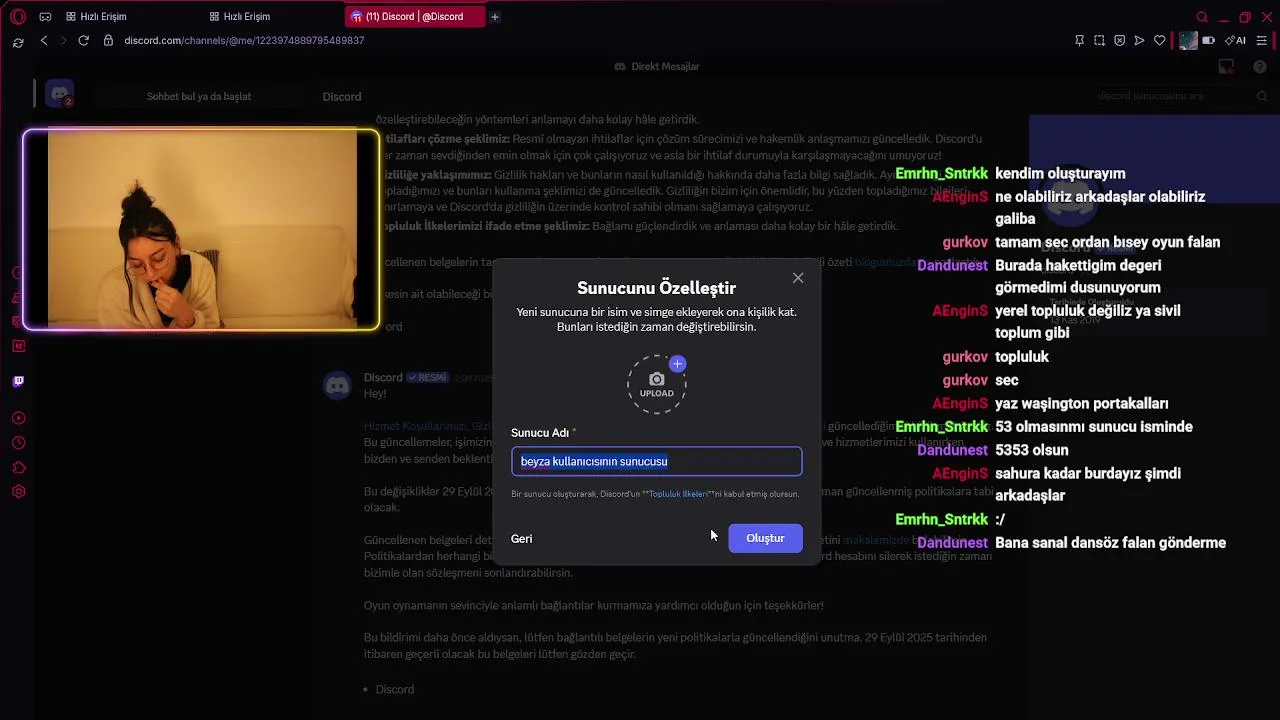
Task: Take a snapshot with the capture icon
Action: pyautogui.click(x=1099, y=41)
